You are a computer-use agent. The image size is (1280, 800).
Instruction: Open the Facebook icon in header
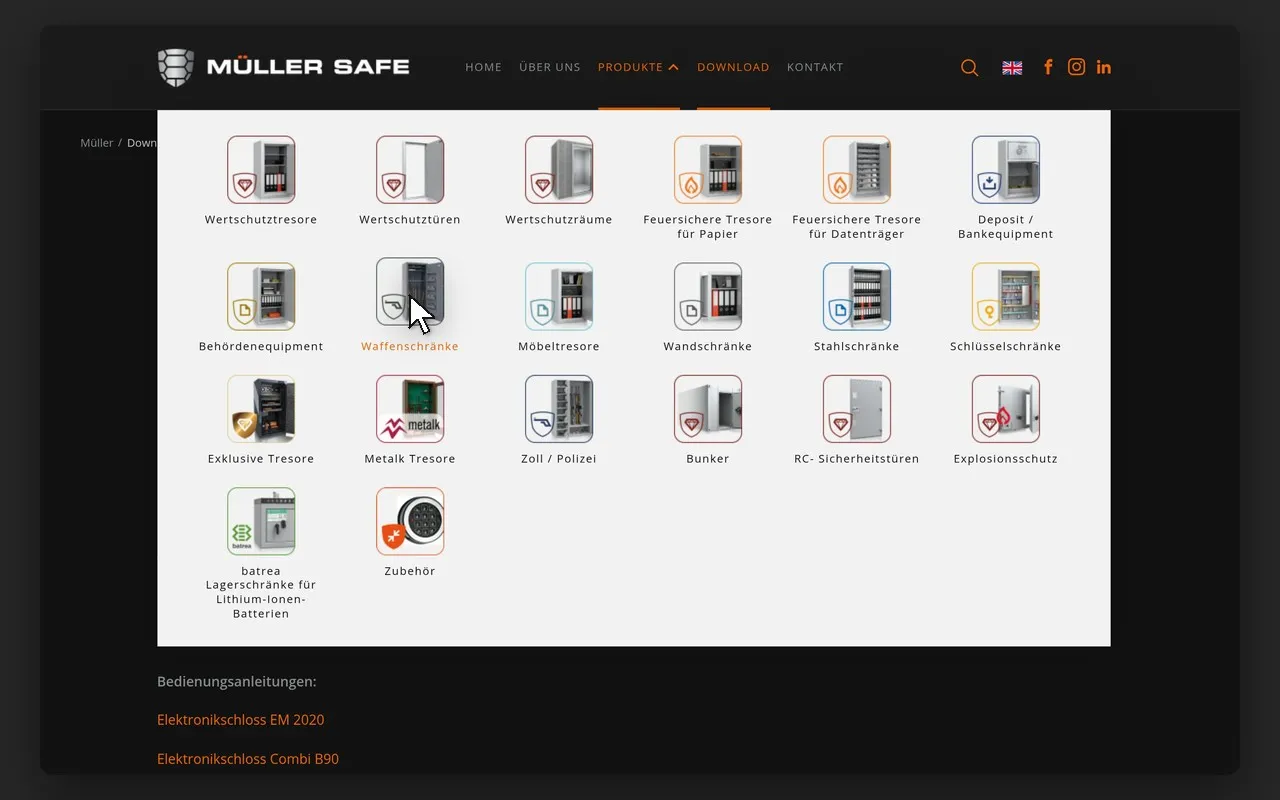pos(1048,67)
